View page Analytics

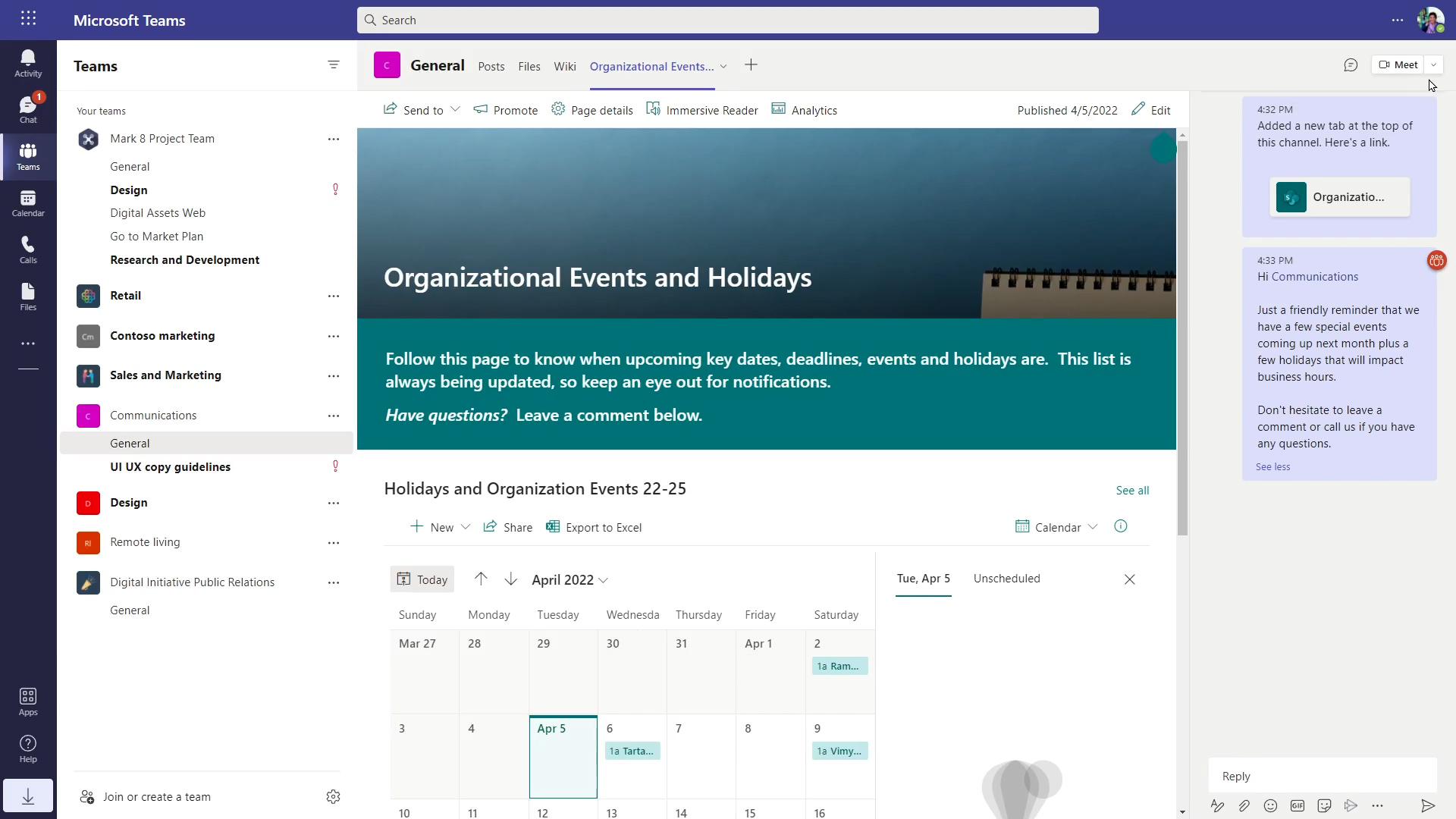805,110
